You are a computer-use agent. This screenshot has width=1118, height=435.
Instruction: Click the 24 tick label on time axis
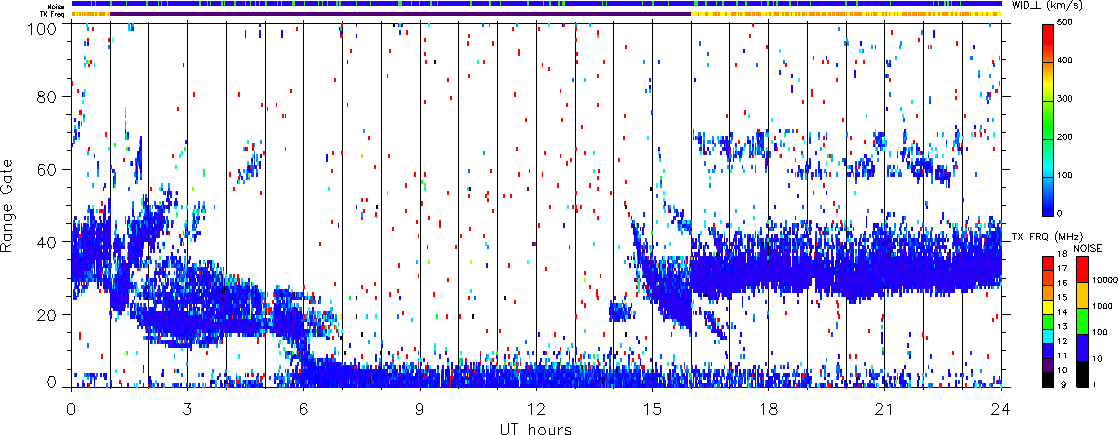coord(1001,408)
